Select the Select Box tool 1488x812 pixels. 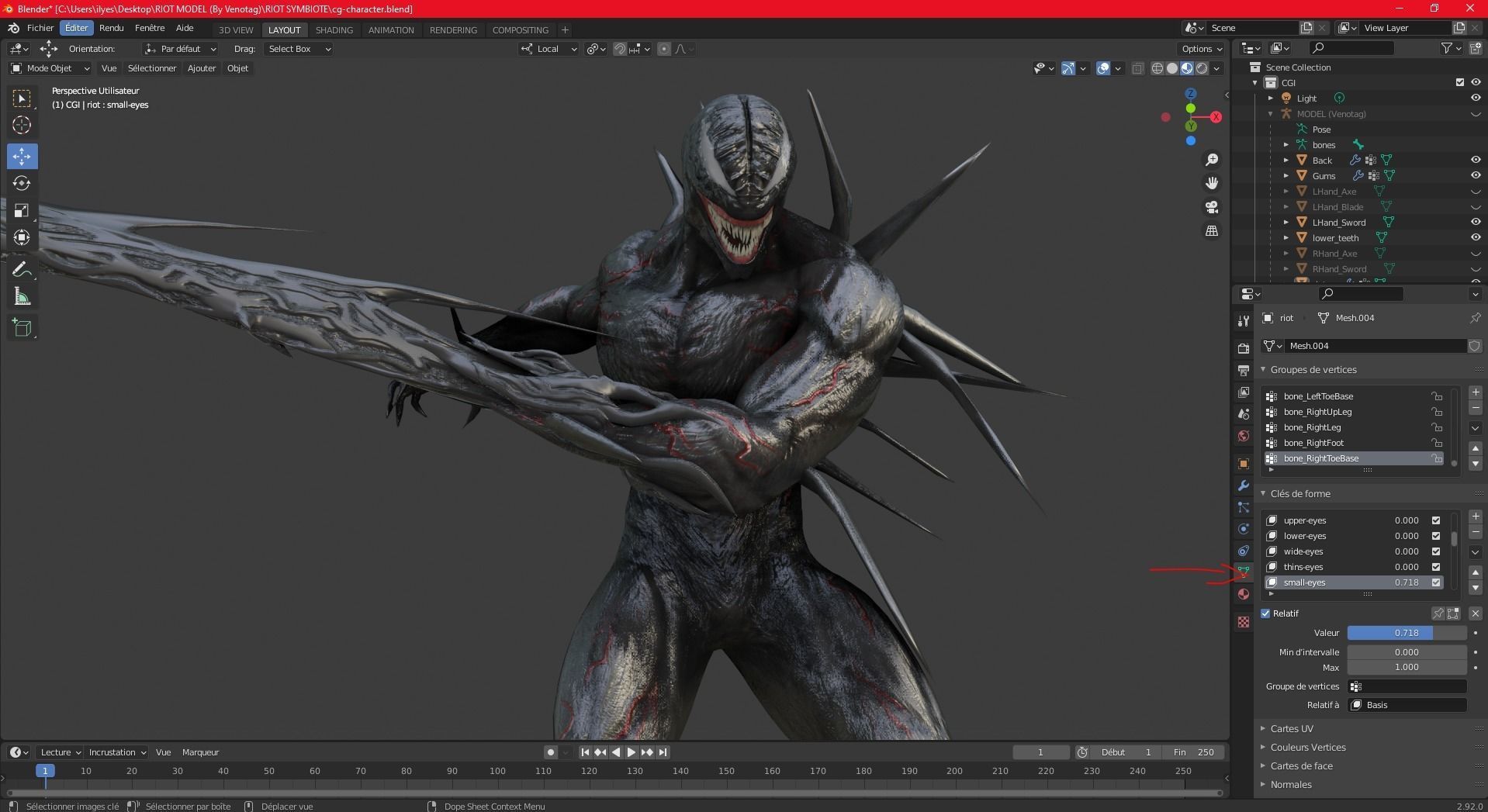tap(22, 98)
